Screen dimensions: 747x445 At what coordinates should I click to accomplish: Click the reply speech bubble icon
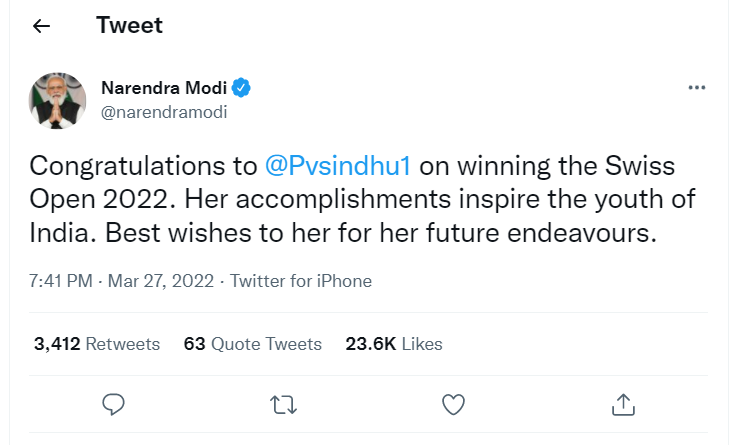click(114, 404)
